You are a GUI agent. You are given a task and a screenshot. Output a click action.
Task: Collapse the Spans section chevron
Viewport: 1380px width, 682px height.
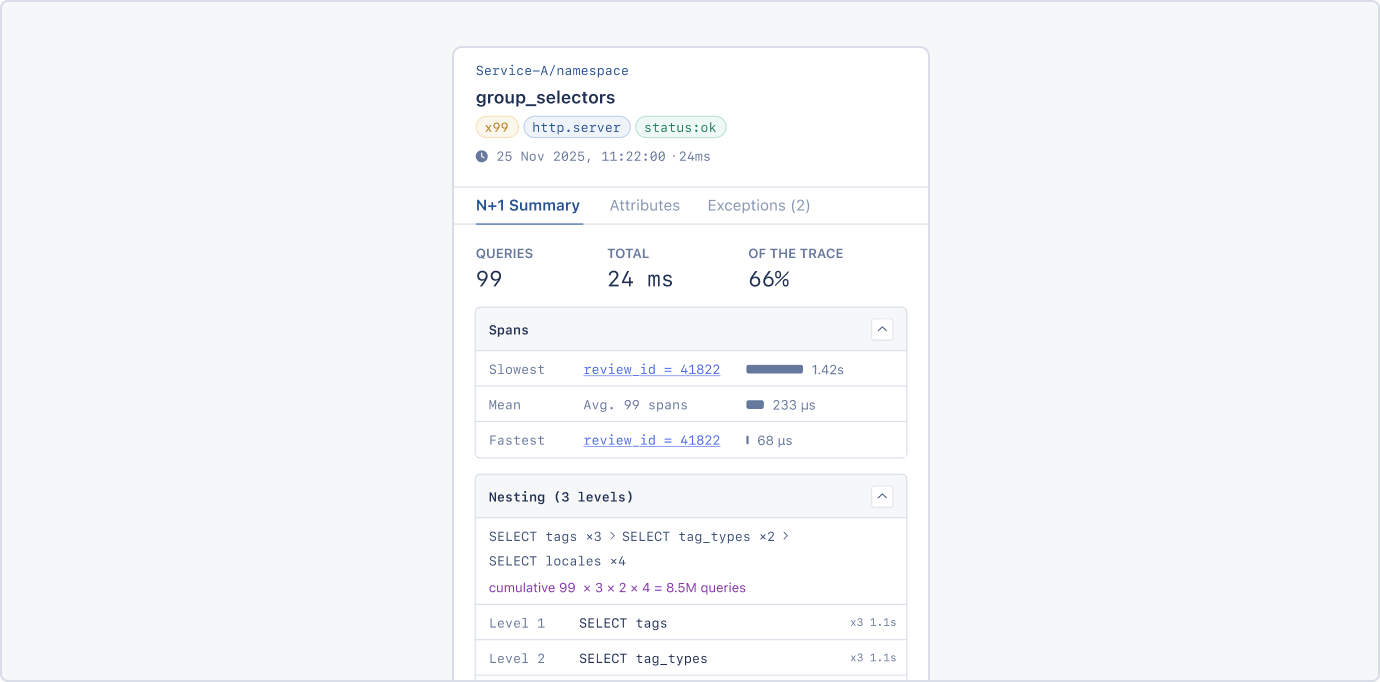click(882, 329)
